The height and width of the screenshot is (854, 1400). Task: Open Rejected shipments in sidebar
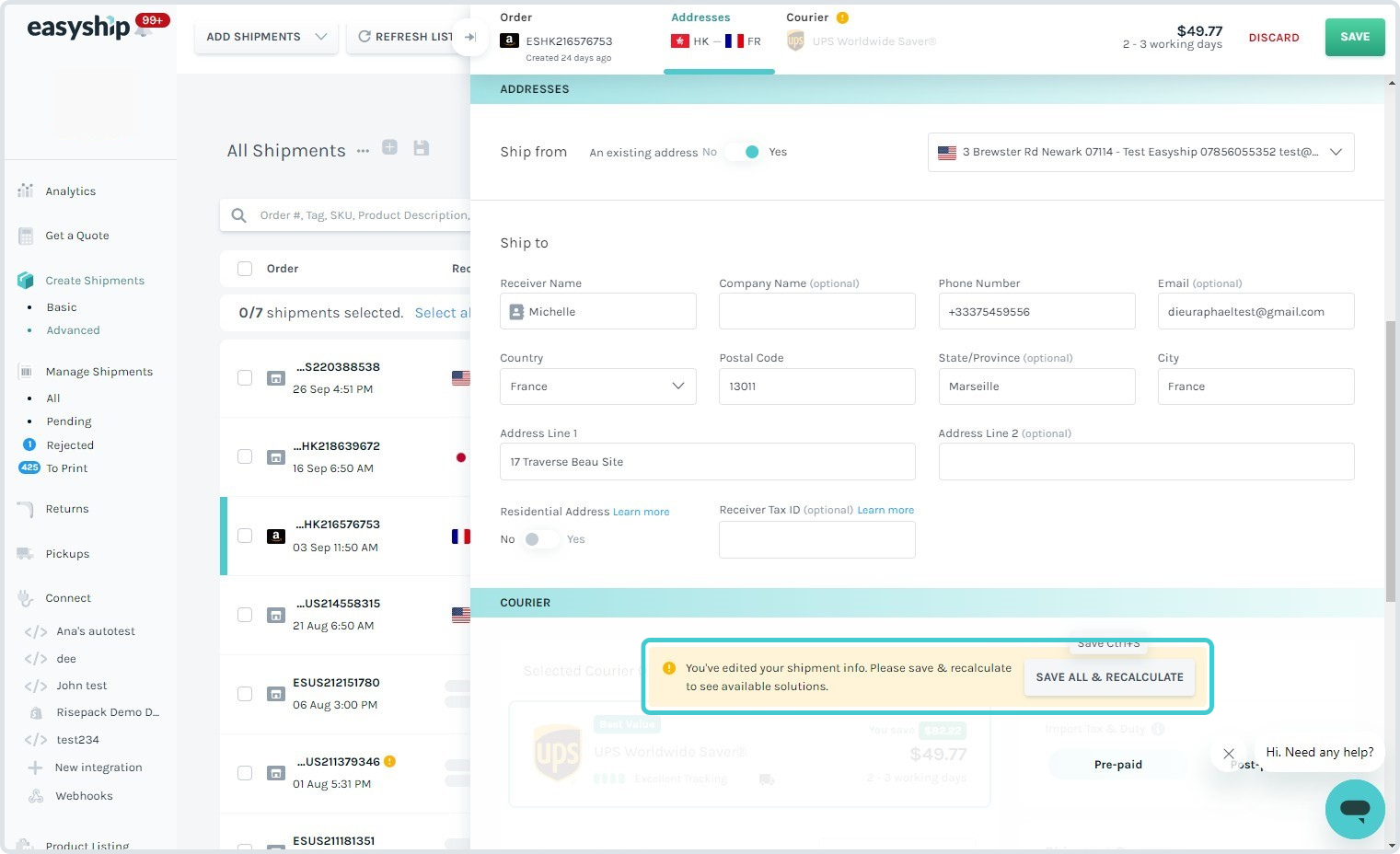click(70, 445)
